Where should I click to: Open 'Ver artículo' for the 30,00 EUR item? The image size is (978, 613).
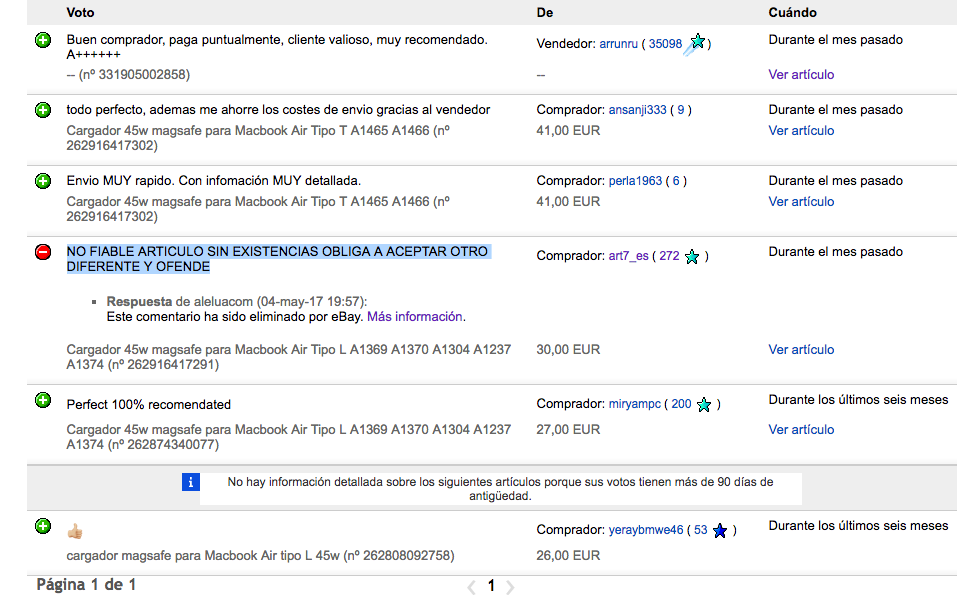[x=801, y=350]
